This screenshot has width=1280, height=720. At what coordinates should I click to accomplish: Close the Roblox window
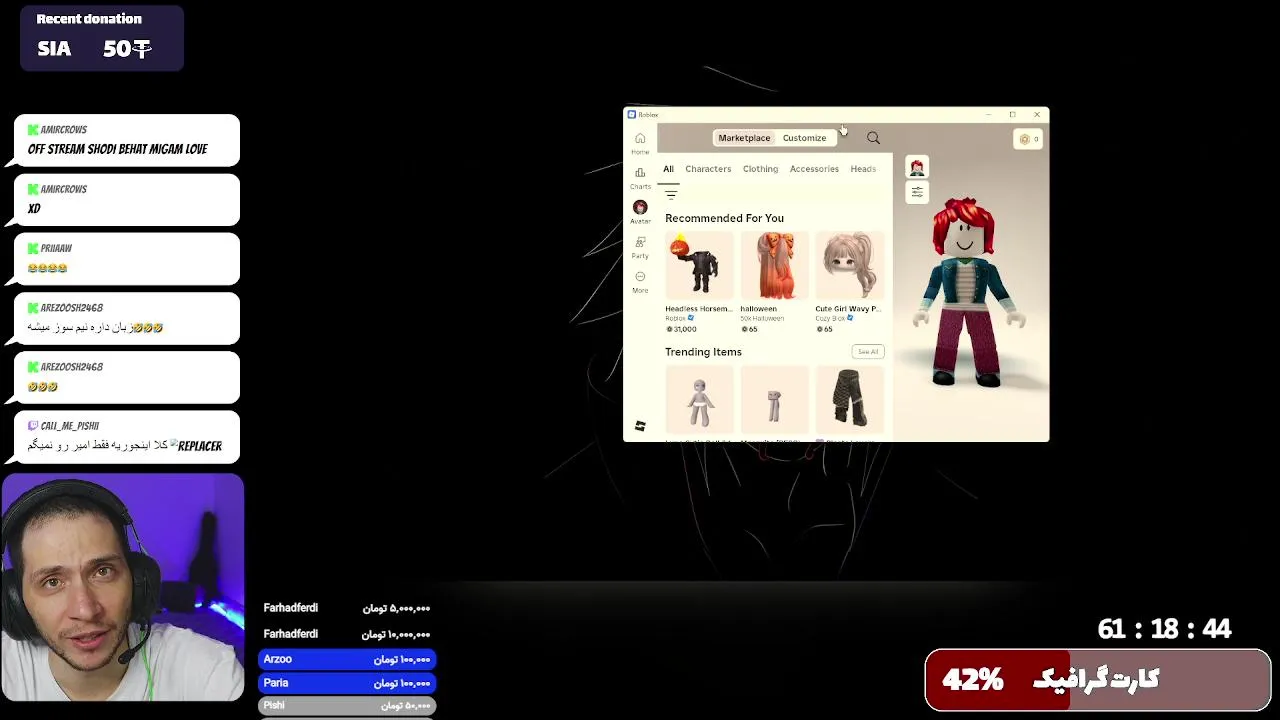coord(1037,114)
